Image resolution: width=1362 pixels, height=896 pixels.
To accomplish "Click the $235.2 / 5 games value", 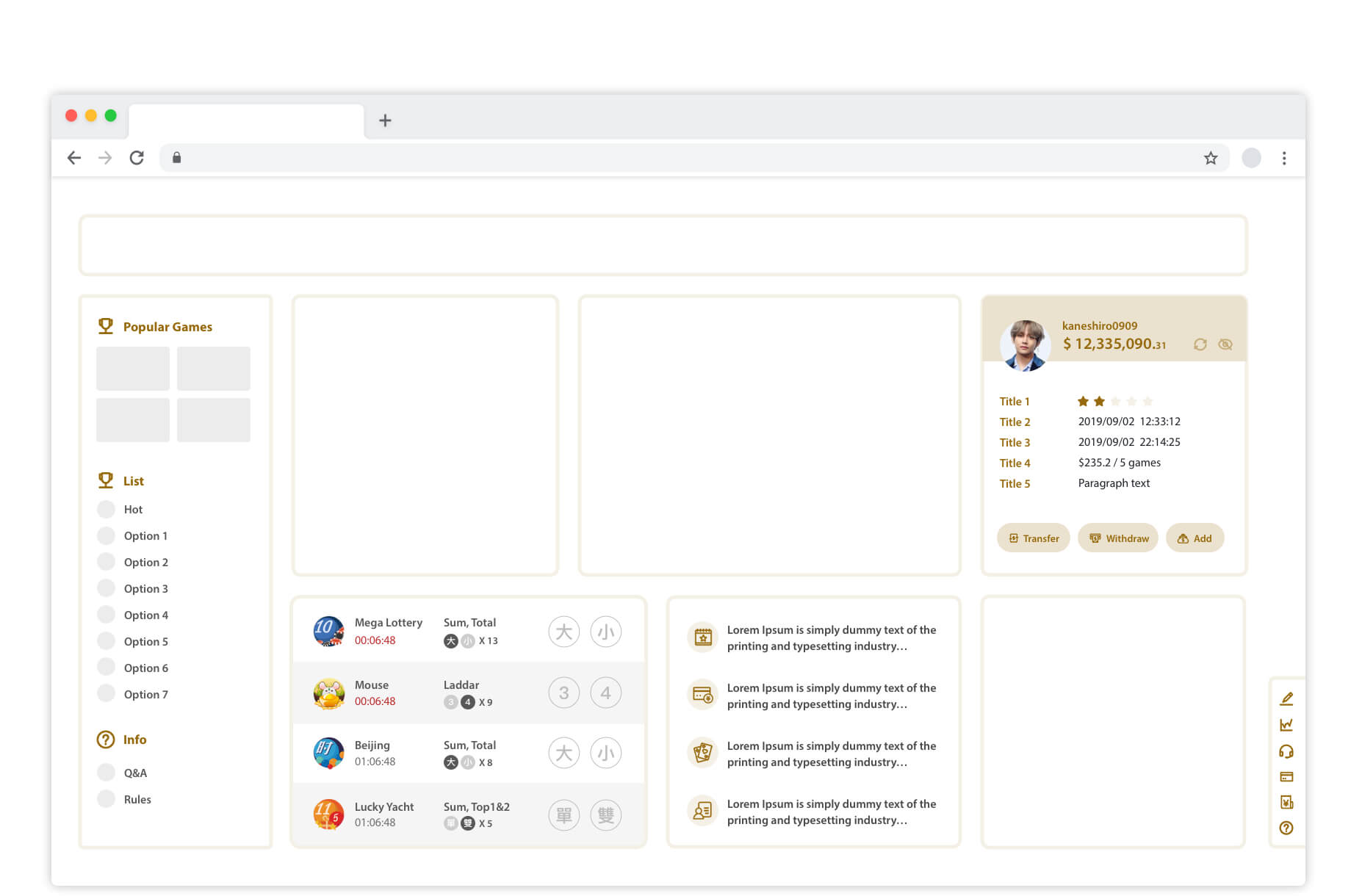I will 1120,463.
